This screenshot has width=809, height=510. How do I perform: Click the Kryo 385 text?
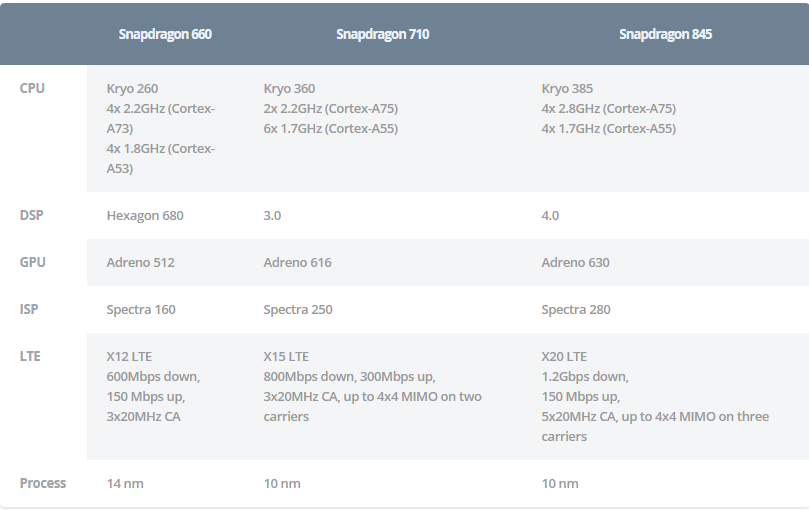pos(567,89)
